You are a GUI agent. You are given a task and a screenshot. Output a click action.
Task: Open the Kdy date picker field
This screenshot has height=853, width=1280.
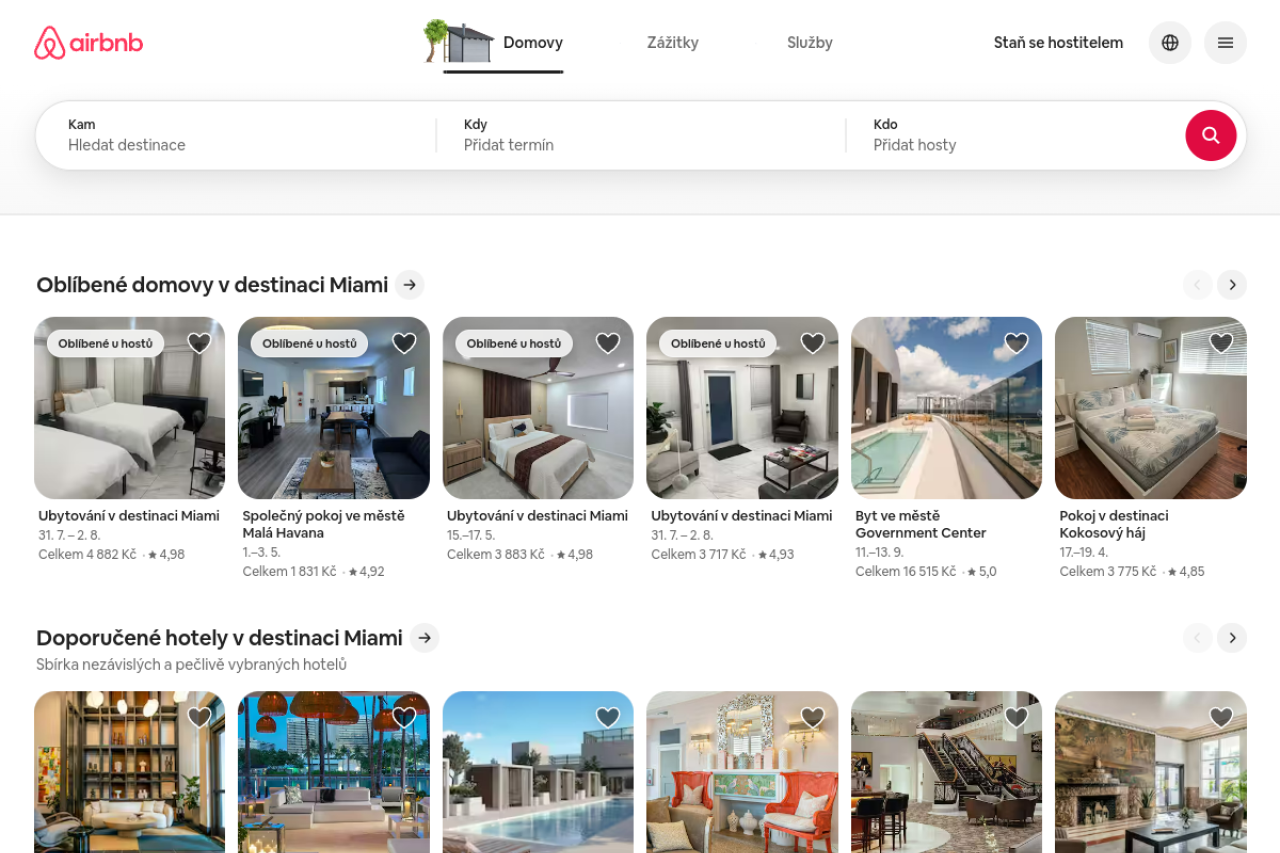(641, 135)
